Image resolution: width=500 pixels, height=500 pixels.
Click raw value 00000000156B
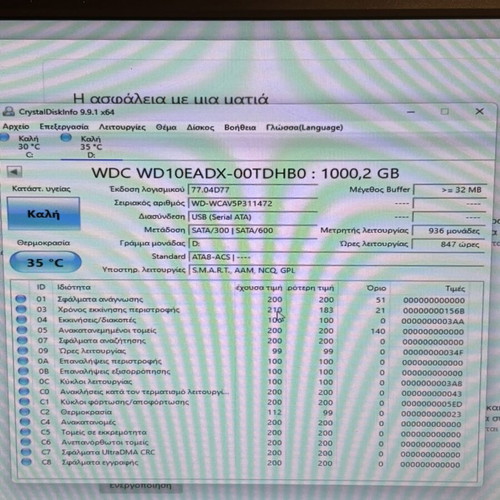pos(433,311)
